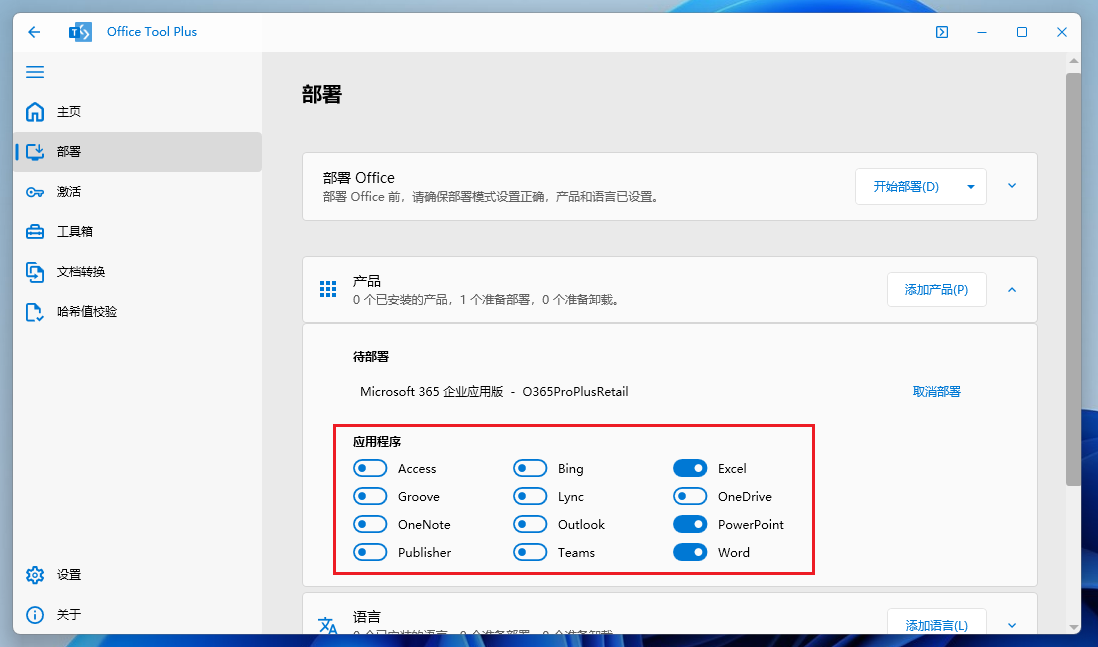Turn on the Teams toggle
The height and width of the screenshot is (647, 1098).
(x=530, y=552)
